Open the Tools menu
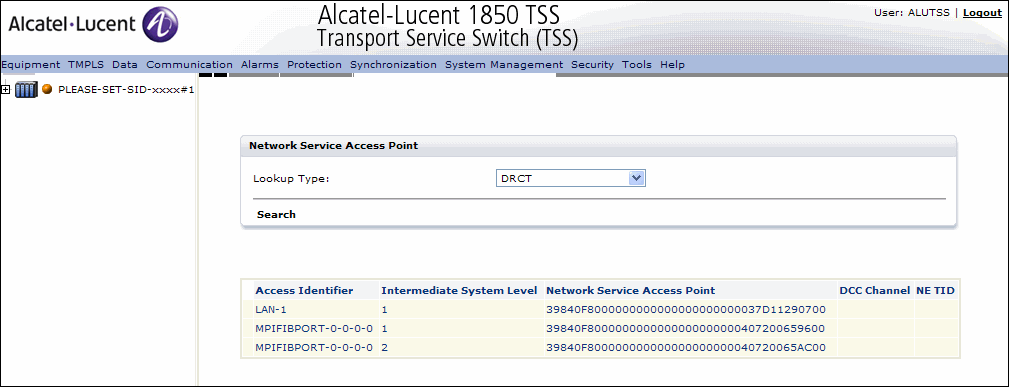The image size is (1009, 387). (x=636, y=64)
